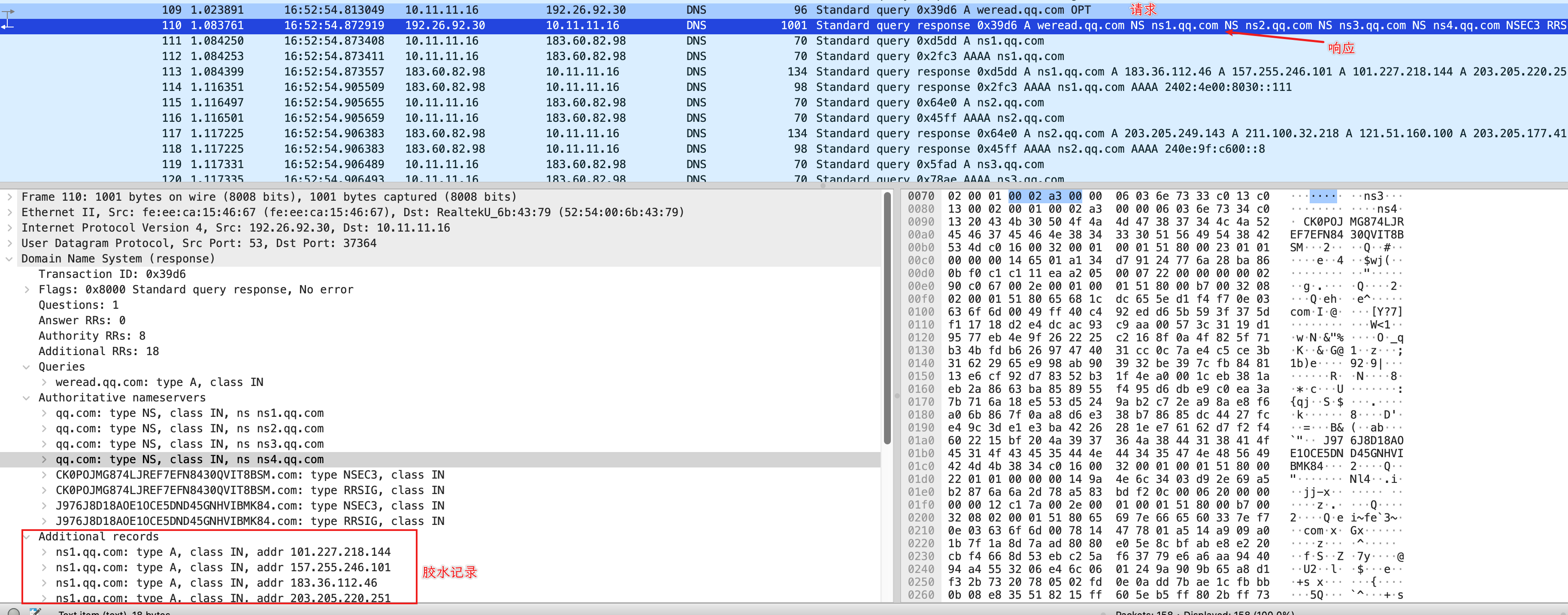This screenshot has height=615, width=1568.
Task: Select packet 116 query AAAA ns2.qq.com
Action: (x=784, y=118)
